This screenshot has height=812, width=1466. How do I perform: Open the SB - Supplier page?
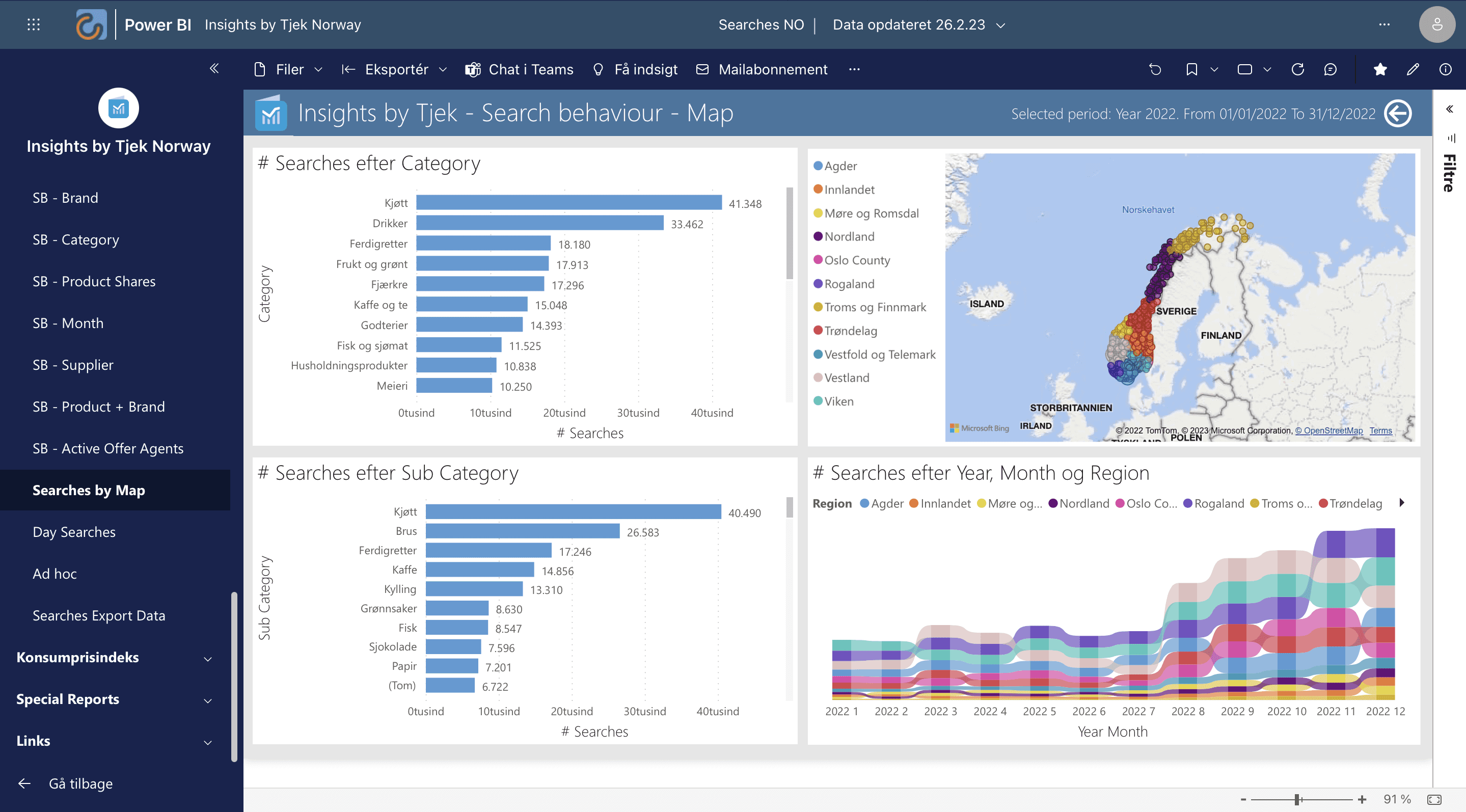(73, 365)
